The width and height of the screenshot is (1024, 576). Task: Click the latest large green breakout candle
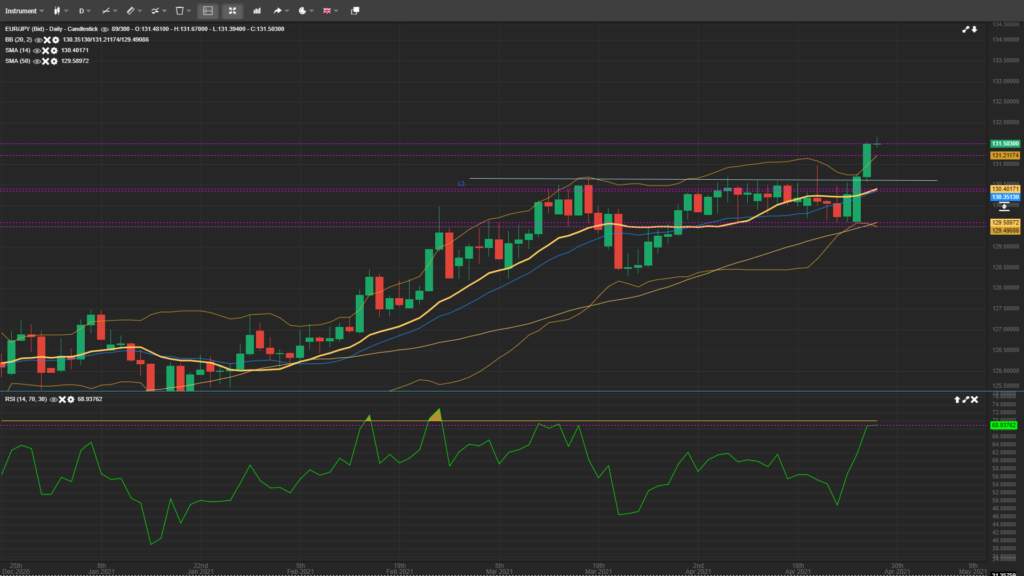point(867,161)
